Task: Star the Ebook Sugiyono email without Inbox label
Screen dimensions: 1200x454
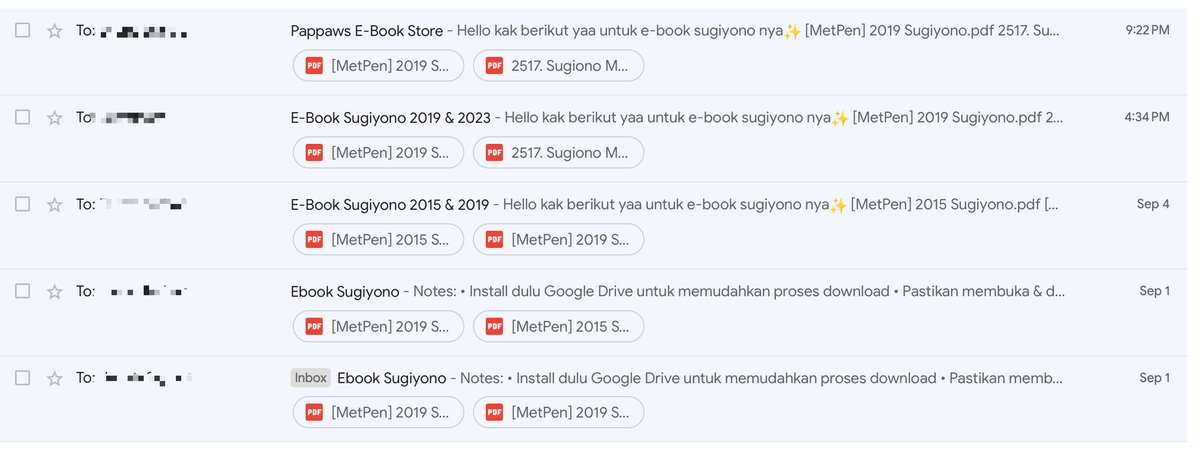Action: [55, 291]
